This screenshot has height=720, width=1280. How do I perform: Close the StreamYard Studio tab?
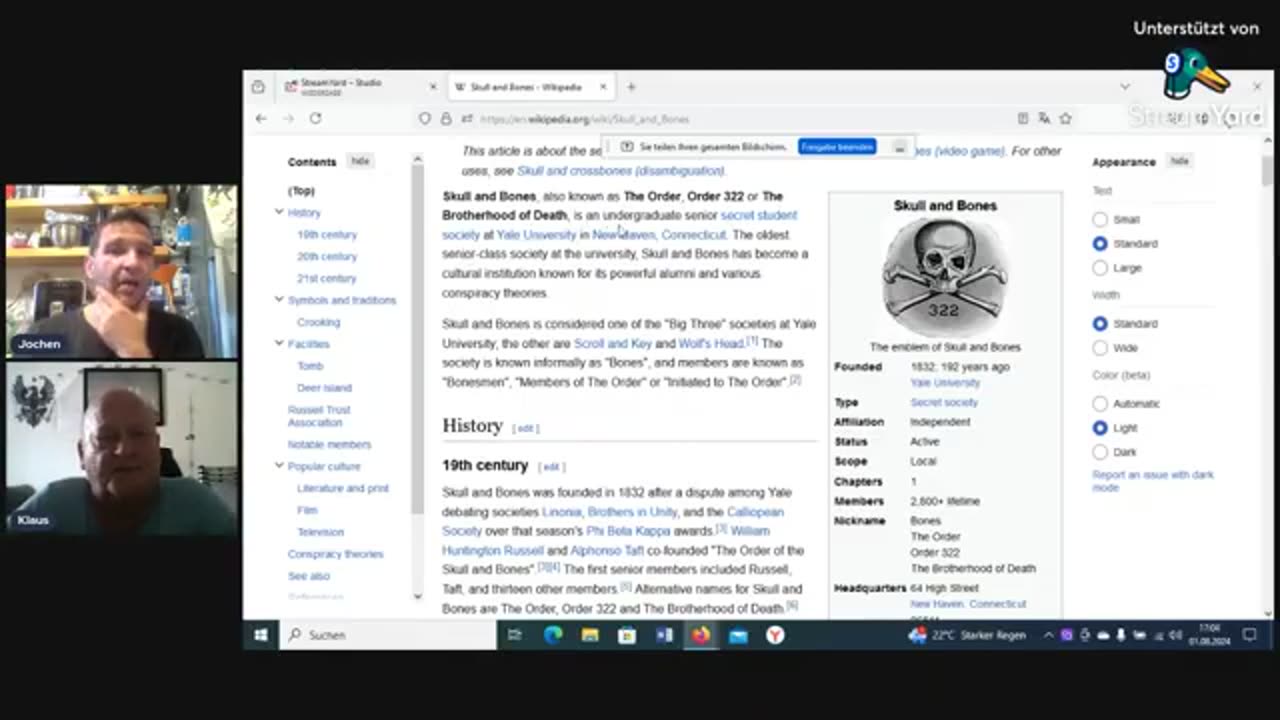[433, 87]
